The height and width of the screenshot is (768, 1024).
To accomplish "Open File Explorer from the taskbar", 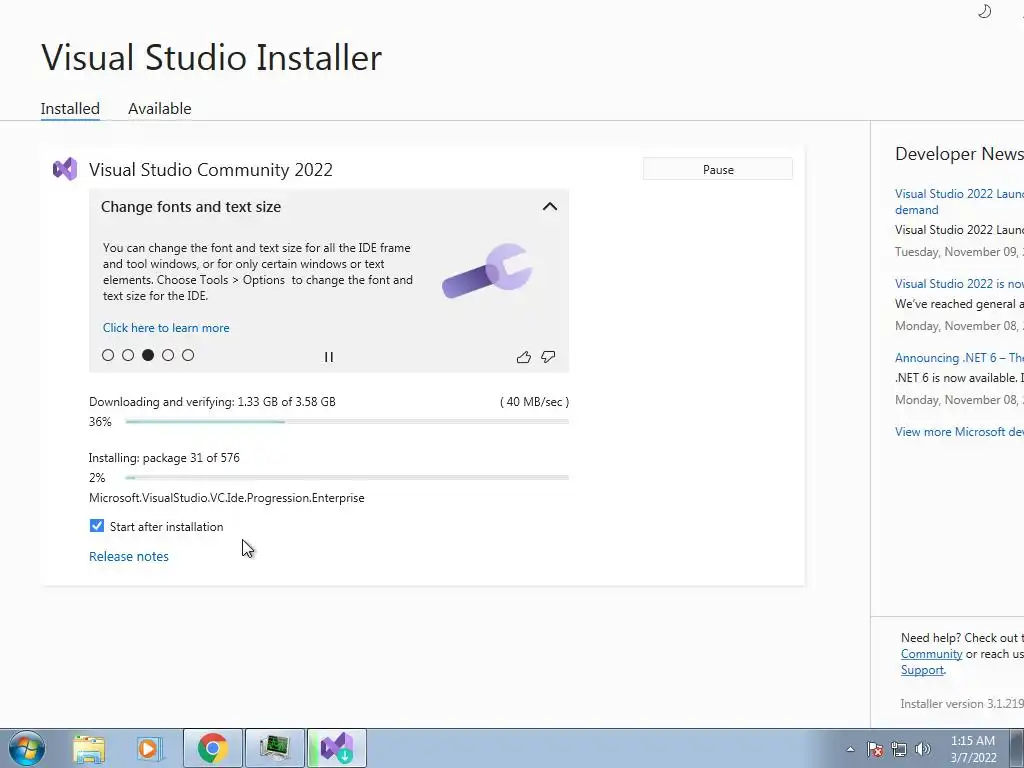I will pyautogui.click(x=89, y=748).
